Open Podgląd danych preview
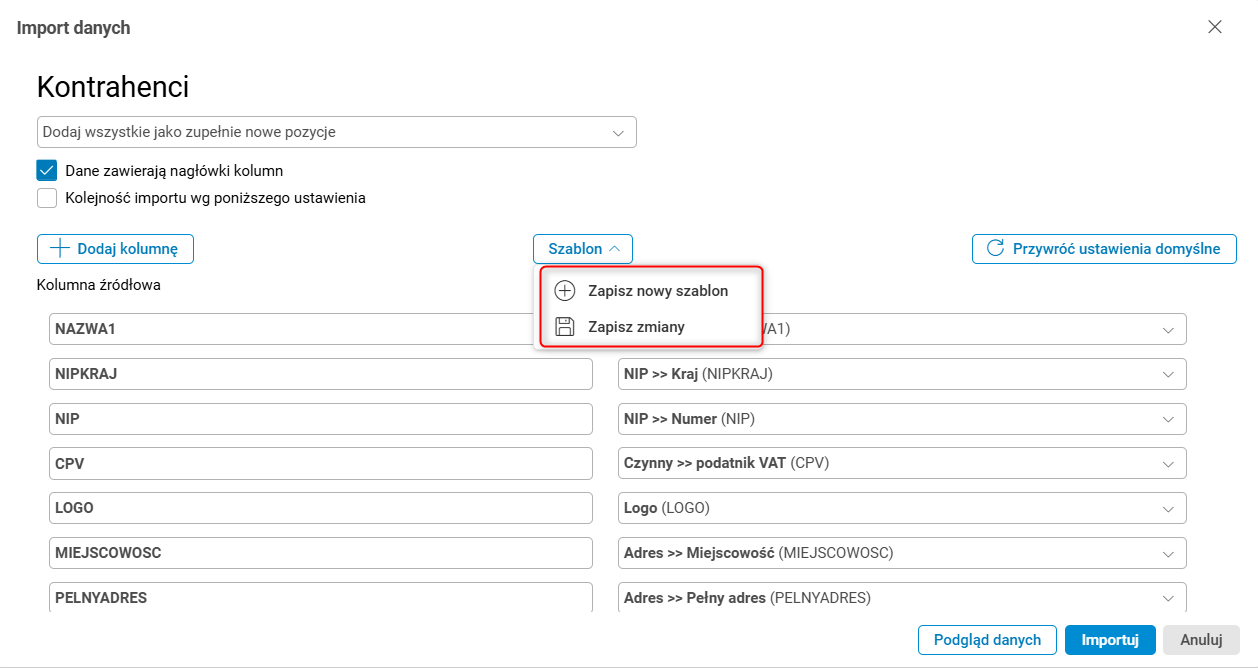 pos(987,640)
